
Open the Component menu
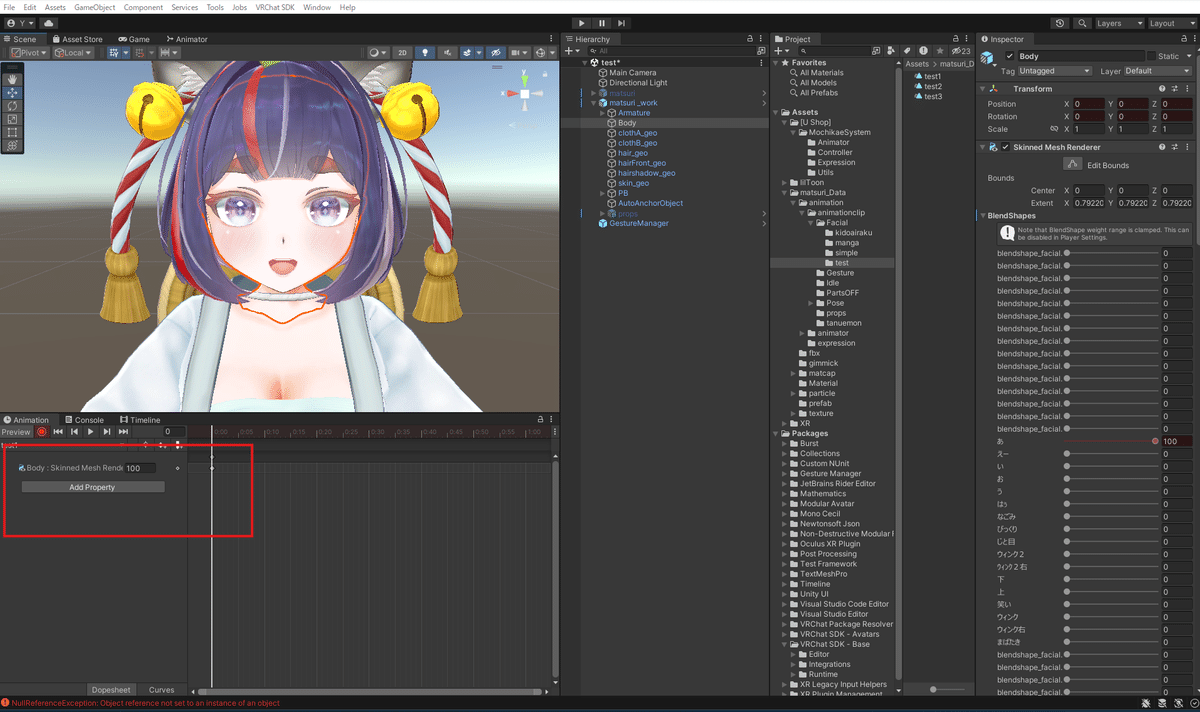point(143,7)
